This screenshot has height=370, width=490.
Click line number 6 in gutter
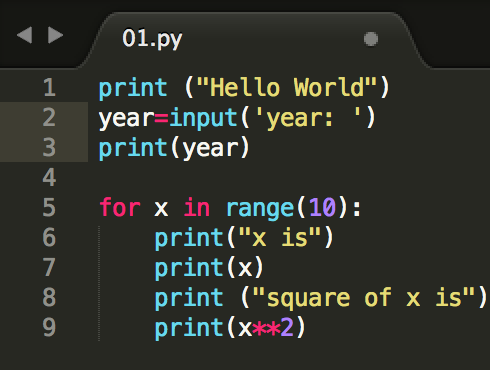[x=49, y=237]
